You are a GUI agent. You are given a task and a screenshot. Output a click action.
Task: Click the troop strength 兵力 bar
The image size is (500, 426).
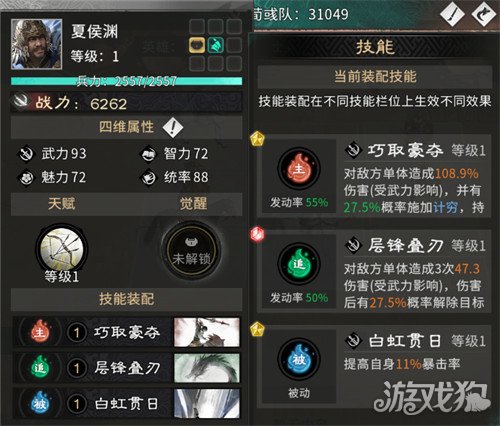(x=127, y=81)
